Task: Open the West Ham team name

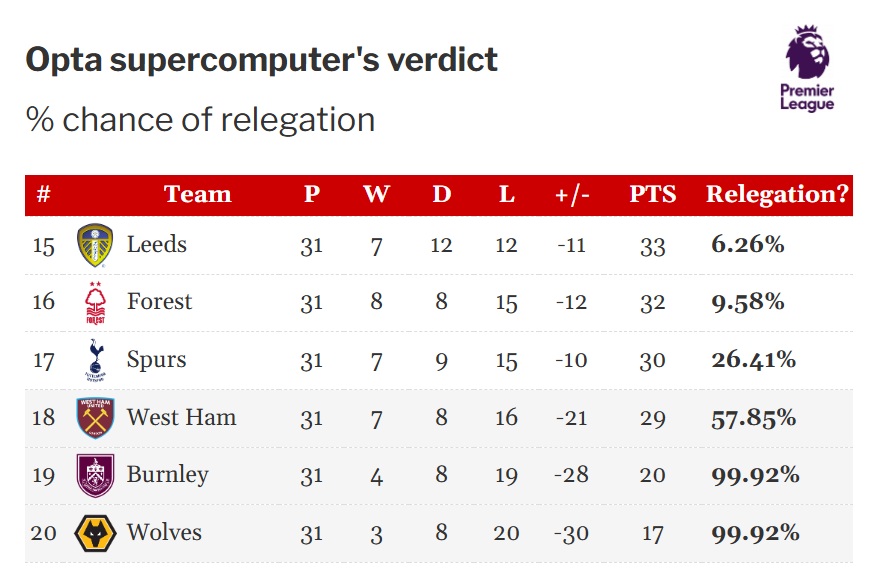Action: click(x=181, y=417)
